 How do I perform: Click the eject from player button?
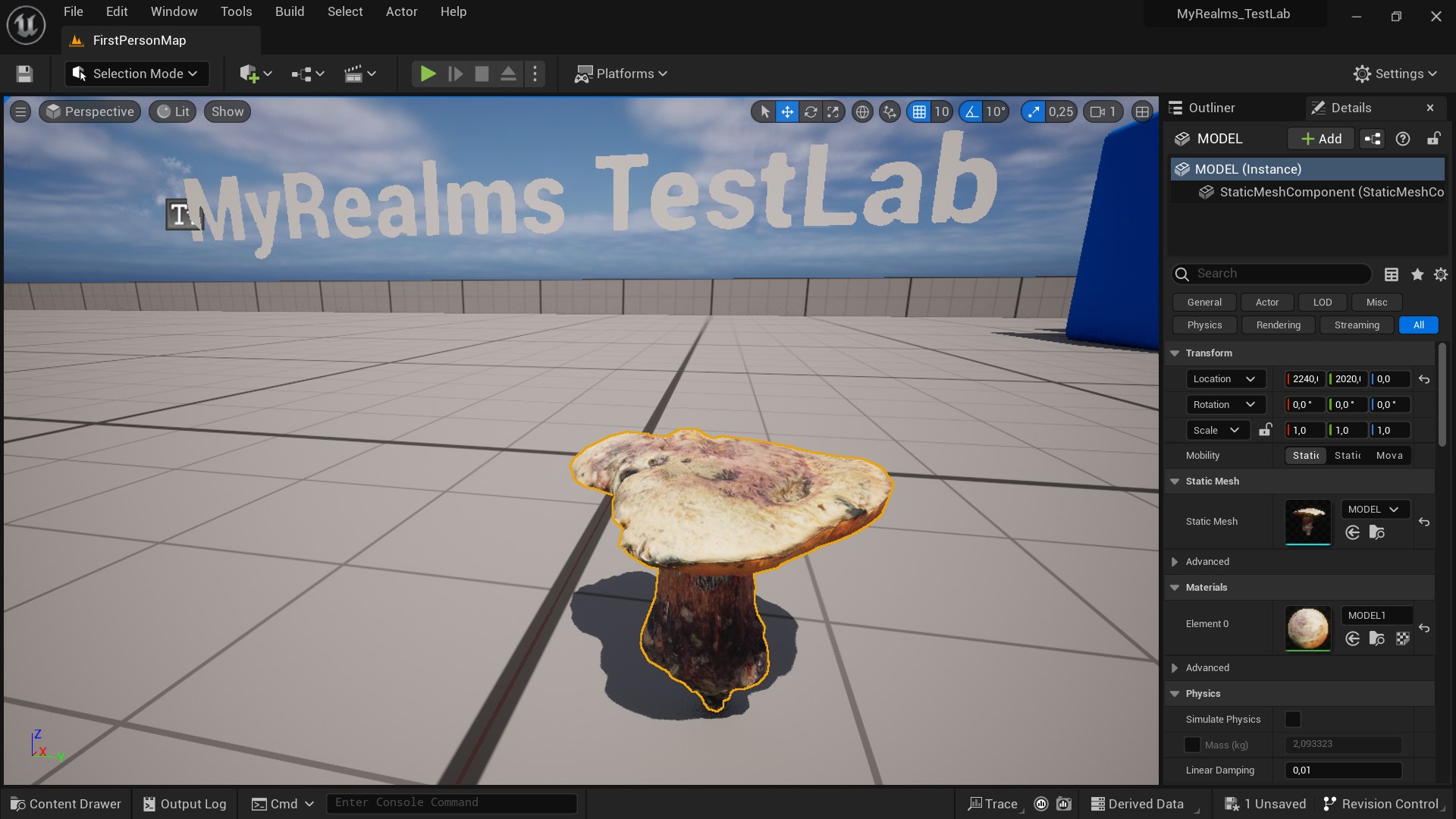(508, 74)
